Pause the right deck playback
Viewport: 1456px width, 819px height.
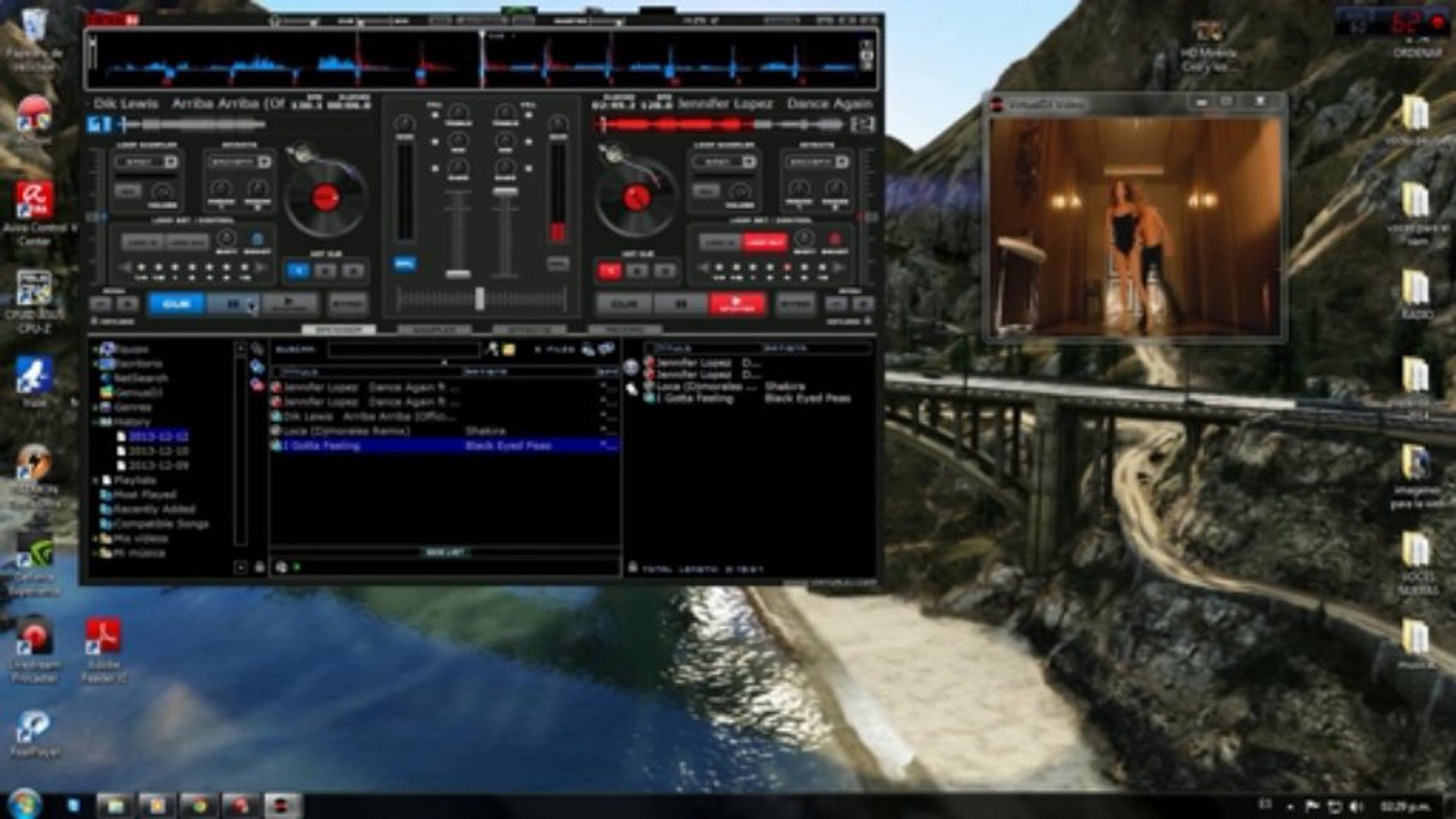coord(680,304)
